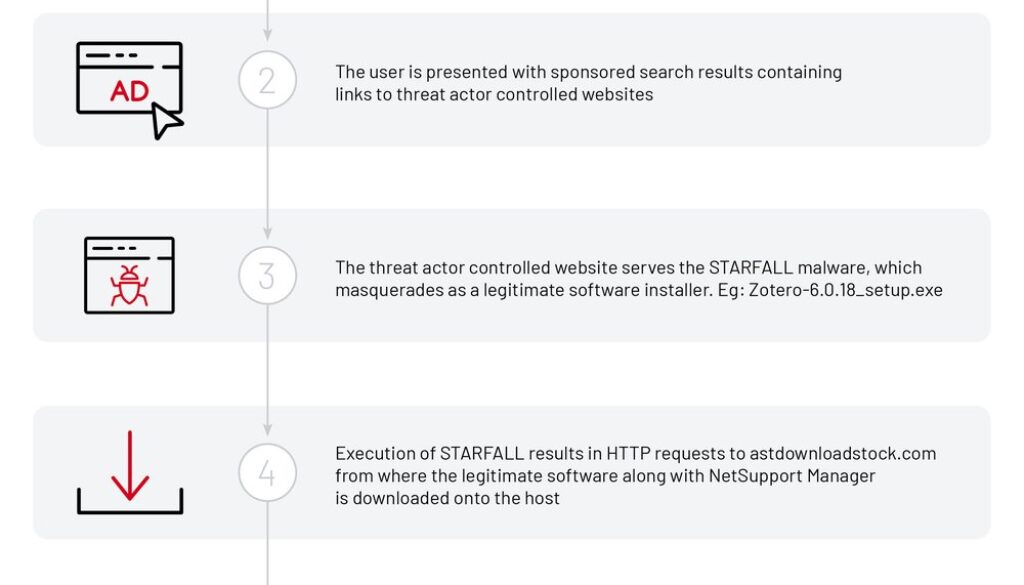1024x585 pixels.
Task: Select the step 3 number circle
Action: (x=267, y=275)
